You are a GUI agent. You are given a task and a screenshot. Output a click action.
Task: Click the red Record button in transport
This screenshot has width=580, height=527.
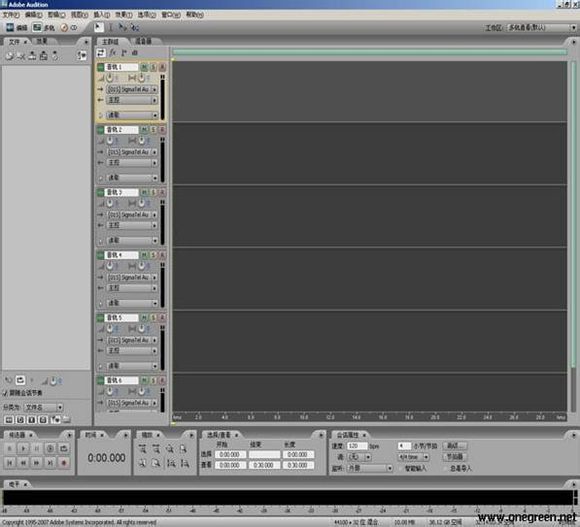coord(64,462)
